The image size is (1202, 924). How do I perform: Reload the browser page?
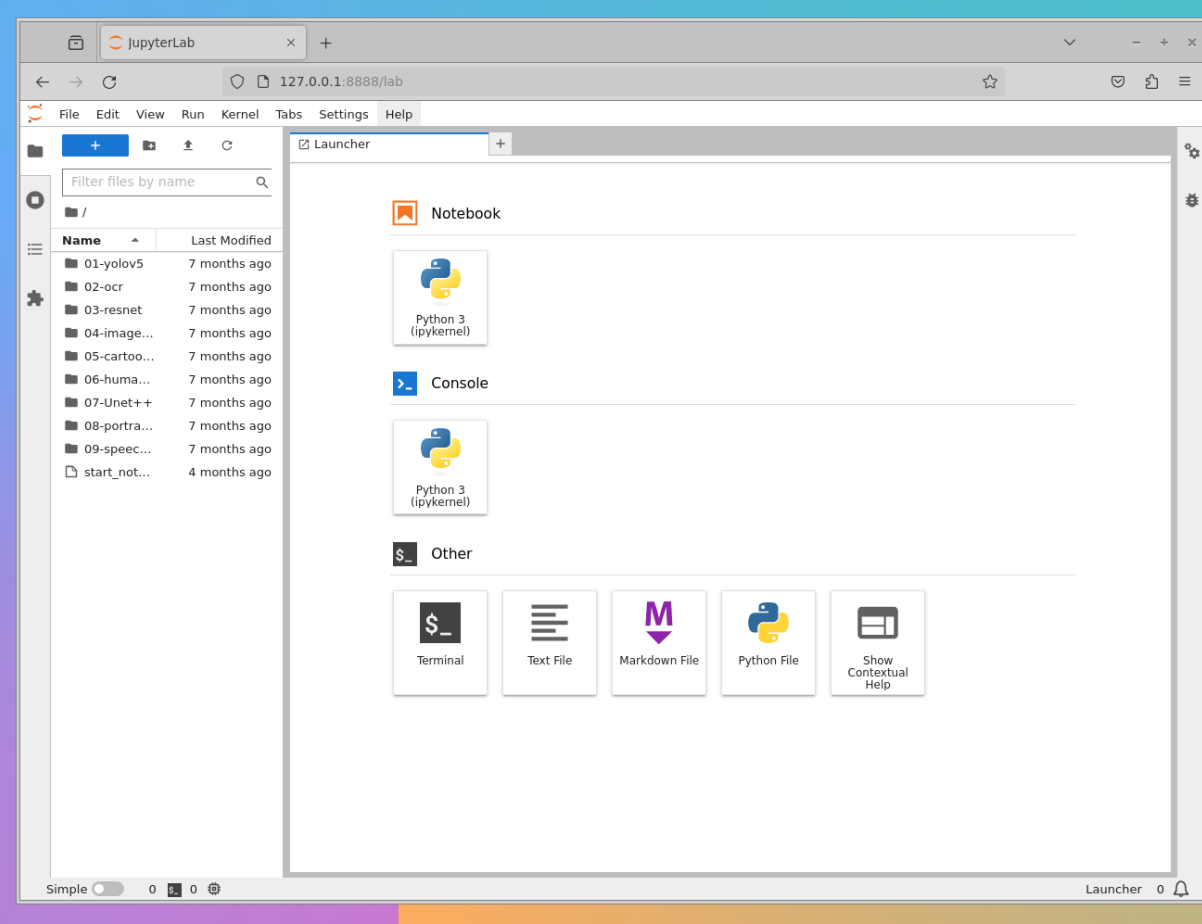click(109, 82)
